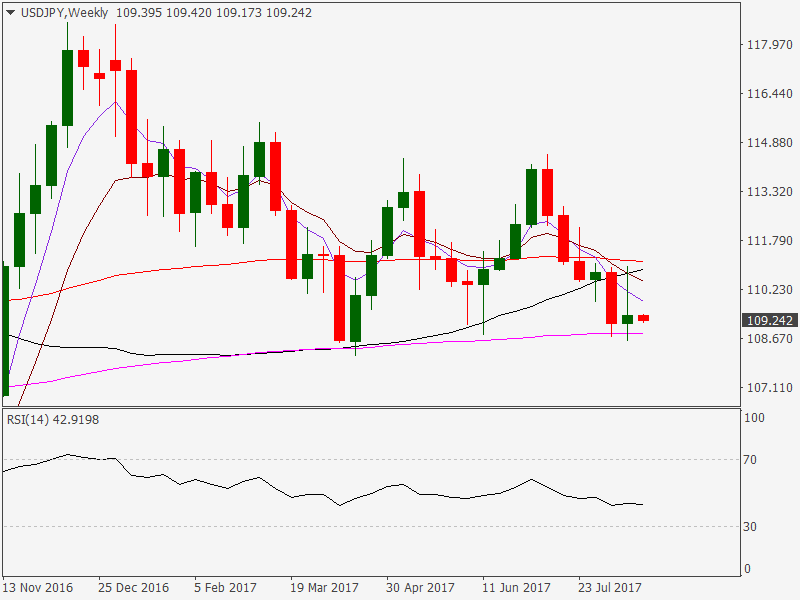Click the 25 Dec 2016 date label
The height and width of the screenshot is (600, 800).
click(x=133, y=588)
